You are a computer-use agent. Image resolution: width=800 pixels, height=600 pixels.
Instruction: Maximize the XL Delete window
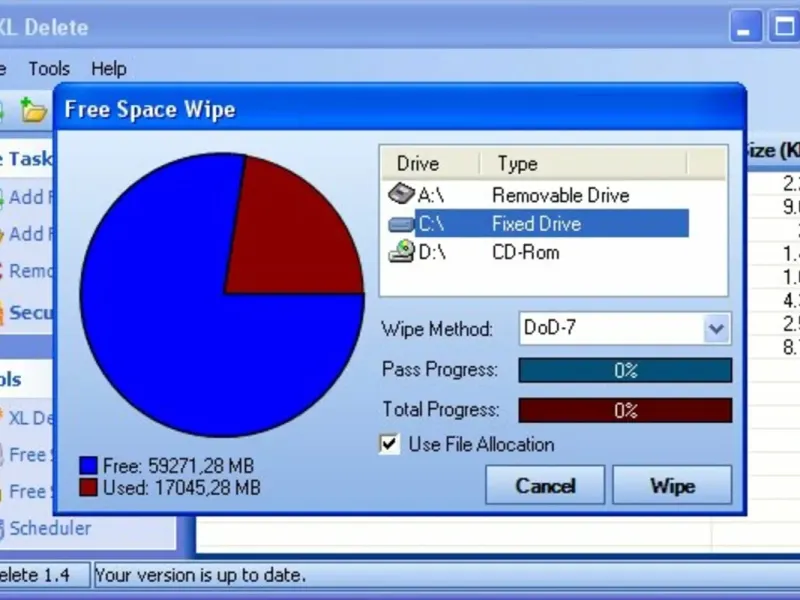(784, 27)
